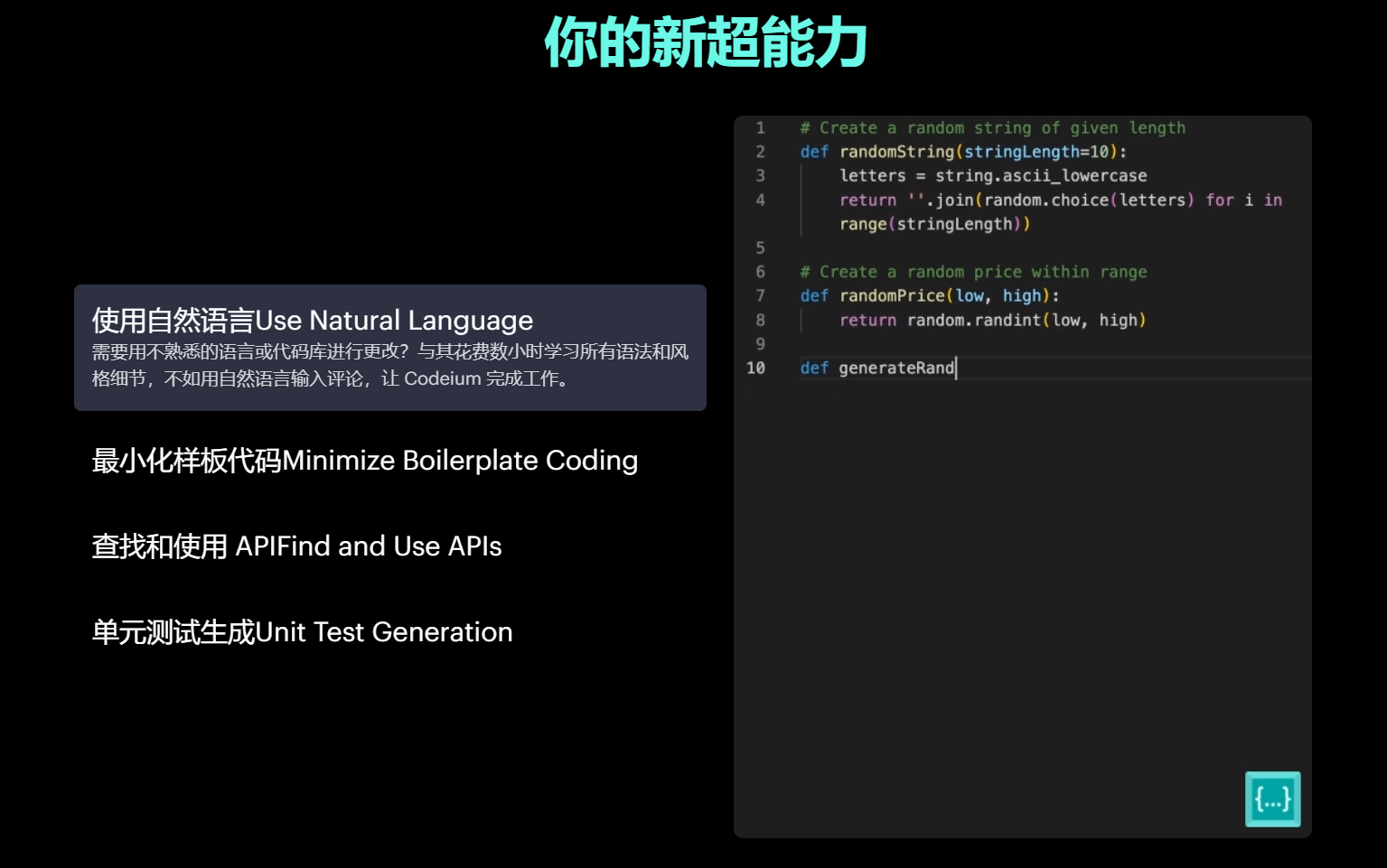The width and height of the screenshot is (1387, 868).
Task: Place cursor after def generateRand on line 10
Action: (x=956, y=368)
